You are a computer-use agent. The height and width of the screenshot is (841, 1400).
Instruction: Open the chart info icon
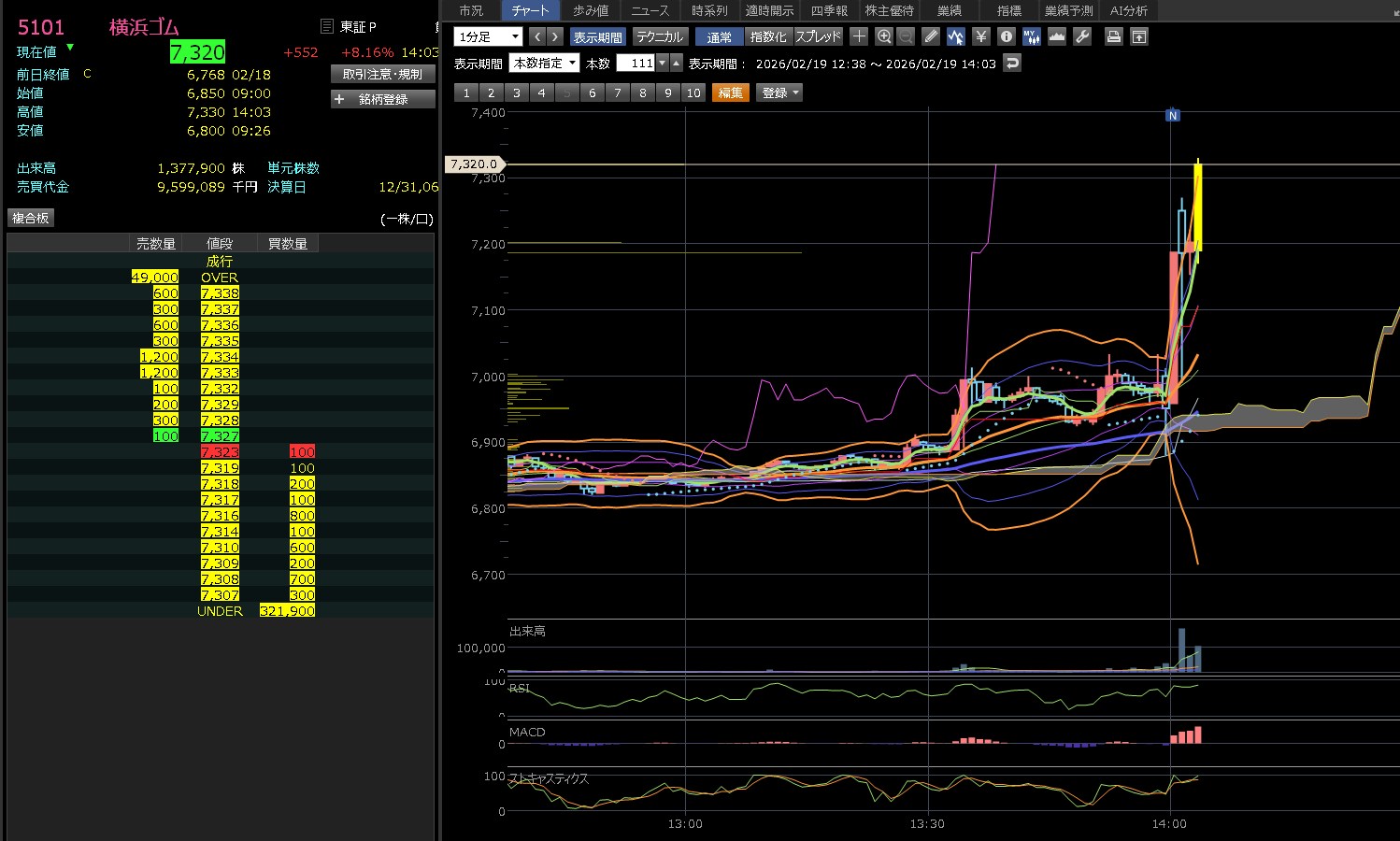click(x=1006, y=36)
